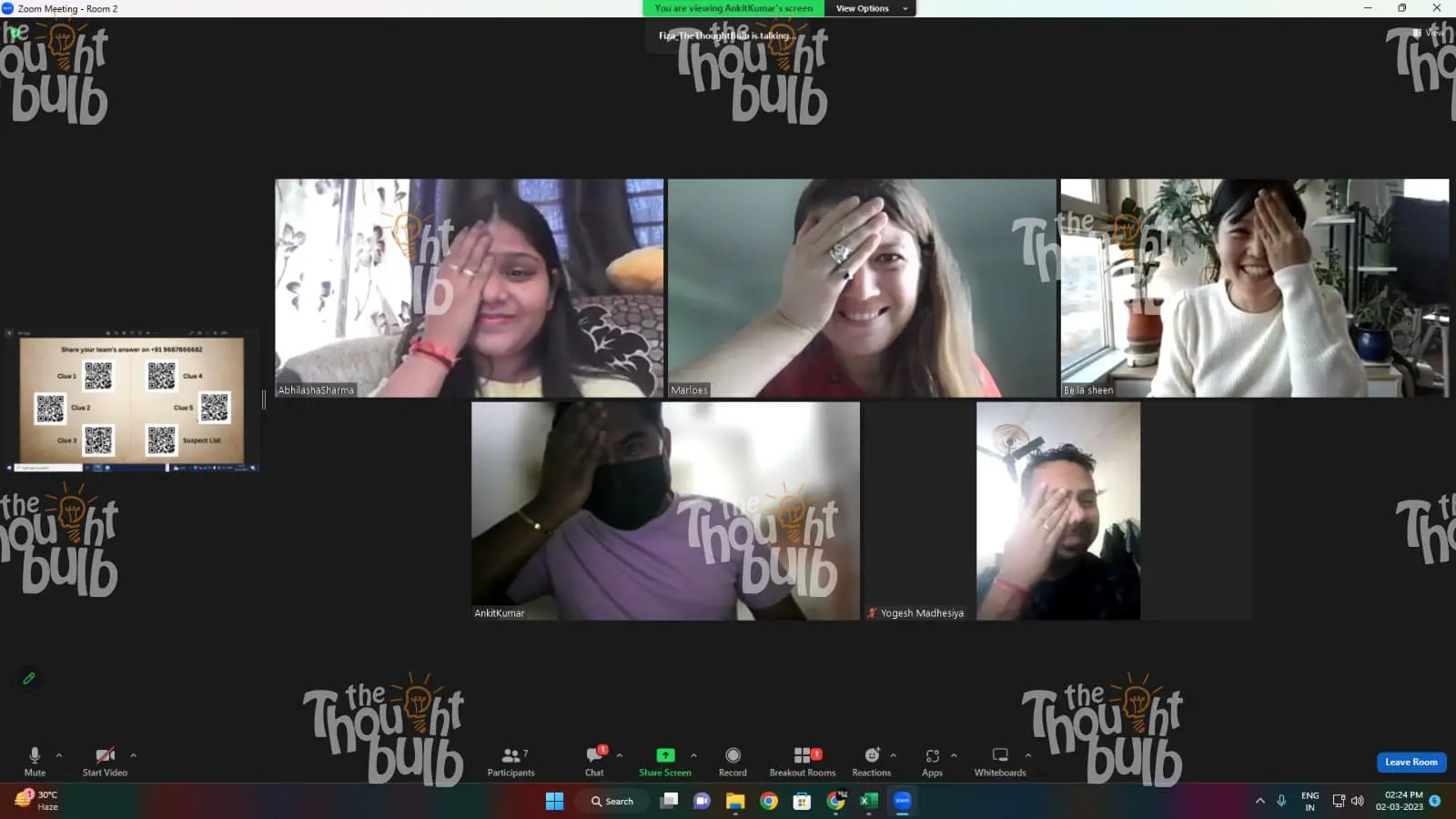Show hidden system tray icons
Screen dimensions: 1456x819
(1260, 801)
